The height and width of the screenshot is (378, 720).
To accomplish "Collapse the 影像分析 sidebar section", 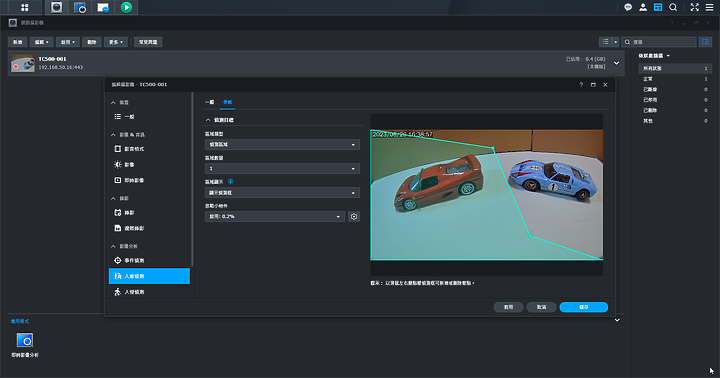I will (113, 246).
